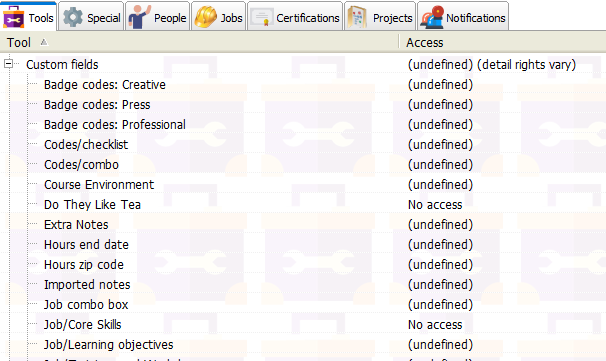The height and width of the screenshot is (361, 606).
Task: Select the Codes/checklist field
Action: click(86, 145)
